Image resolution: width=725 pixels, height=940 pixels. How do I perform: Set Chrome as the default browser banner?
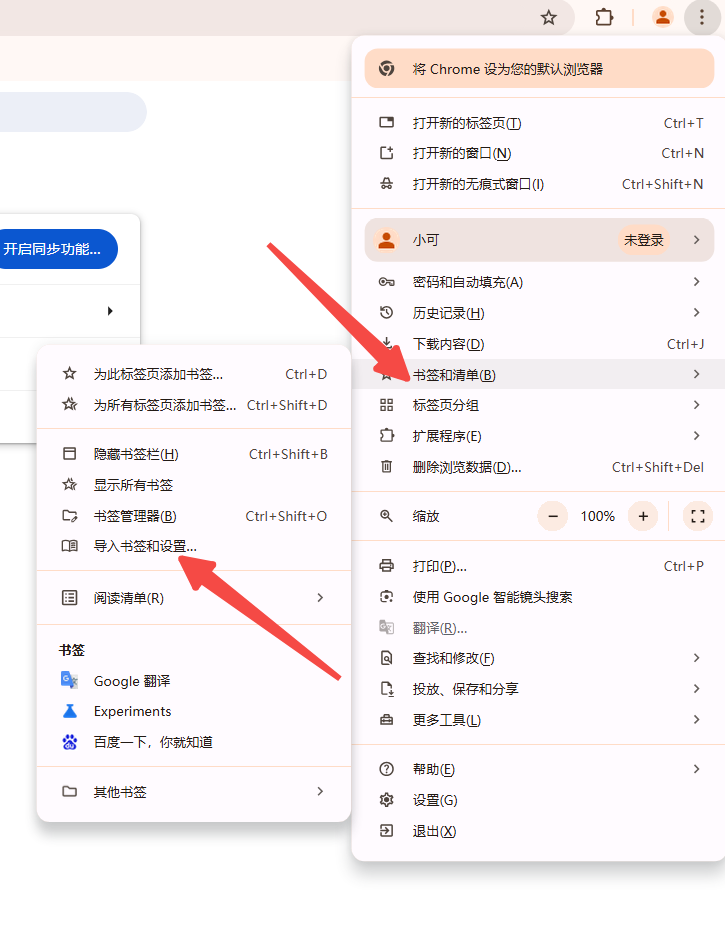pos(538,69)
